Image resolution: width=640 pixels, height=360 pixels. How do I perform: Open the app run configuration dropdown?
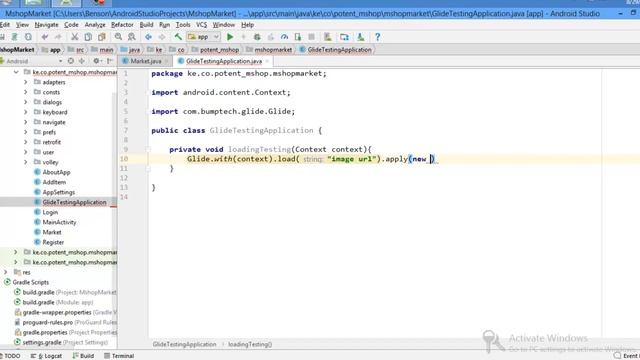click(x=204, y=37)
